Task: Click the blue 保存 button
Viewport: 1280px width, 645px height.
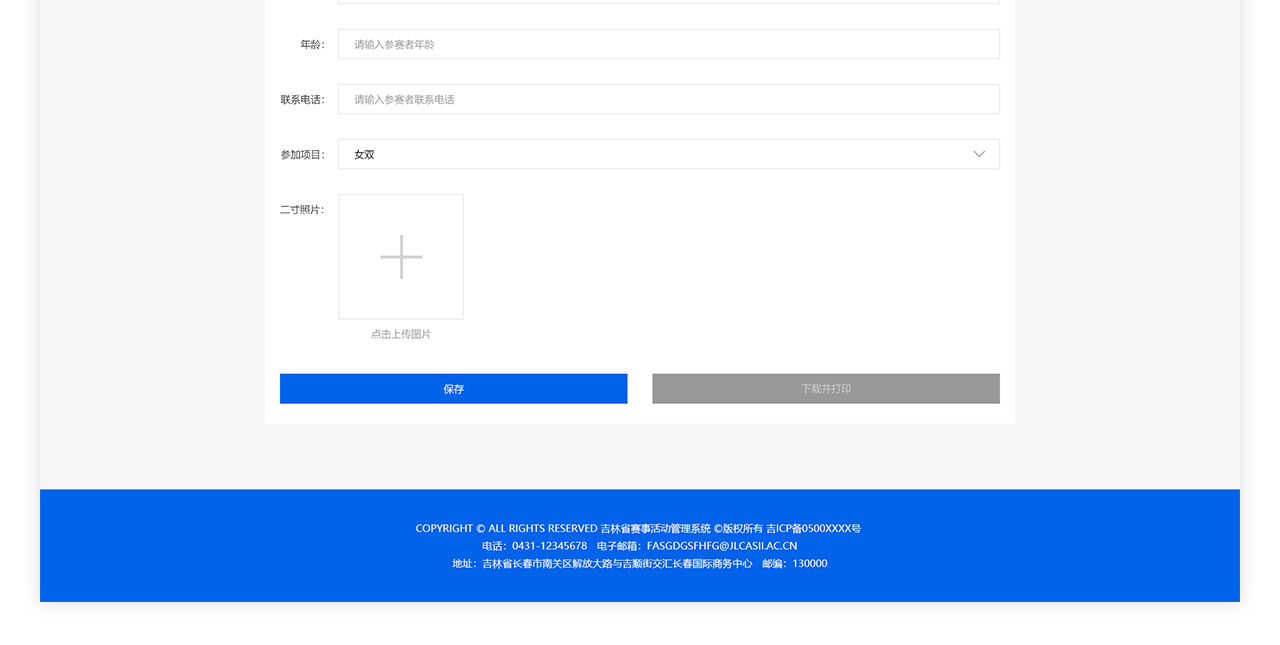Action: click(x=453, y=389)
